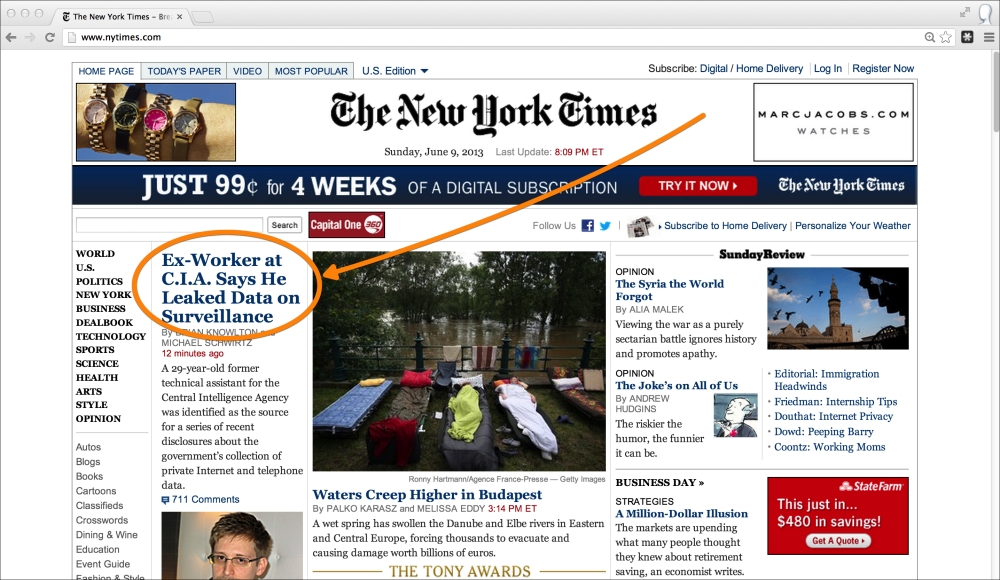
Task: Click the browser back arrow
Action: [x=11, y=38]
